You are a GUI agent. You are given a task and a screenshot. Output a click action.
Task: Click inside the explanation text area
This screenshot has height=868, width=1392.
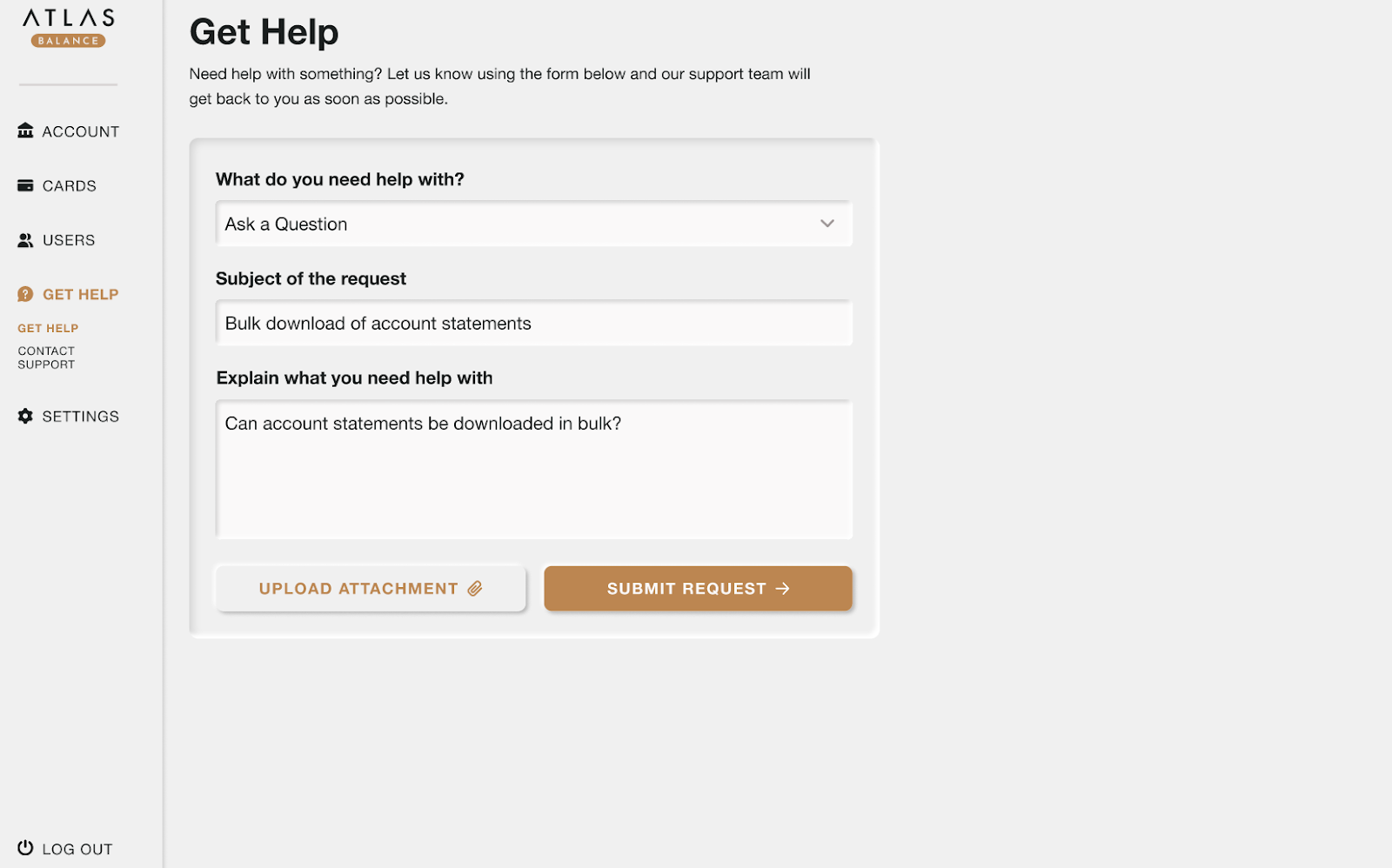tap(533, 470)
